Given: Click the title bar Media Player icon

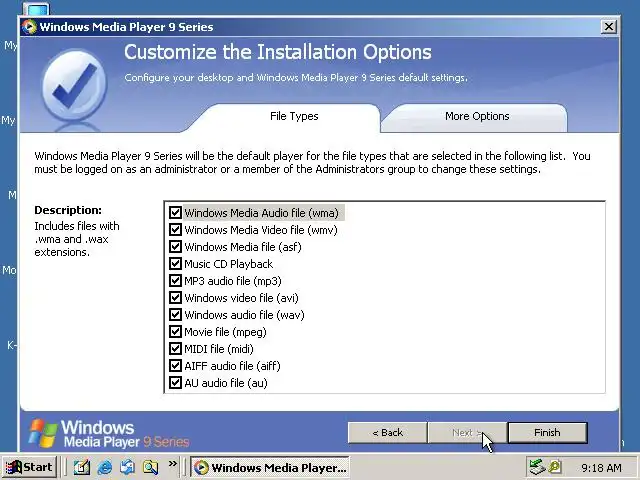Looking at the screenshot, I should point(30,27).
